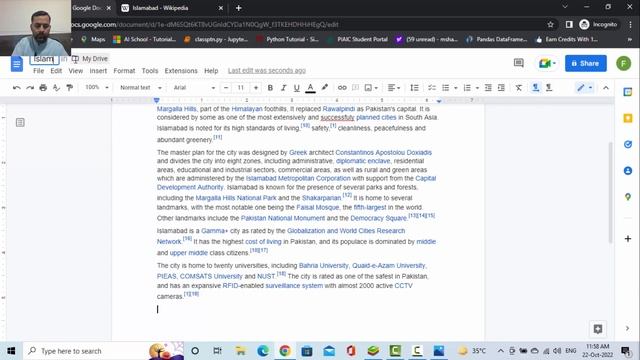This screenshot has height=360, width=640.
Task: Follow the Faisal Mosque link in the document
Action: coord(317,207)
